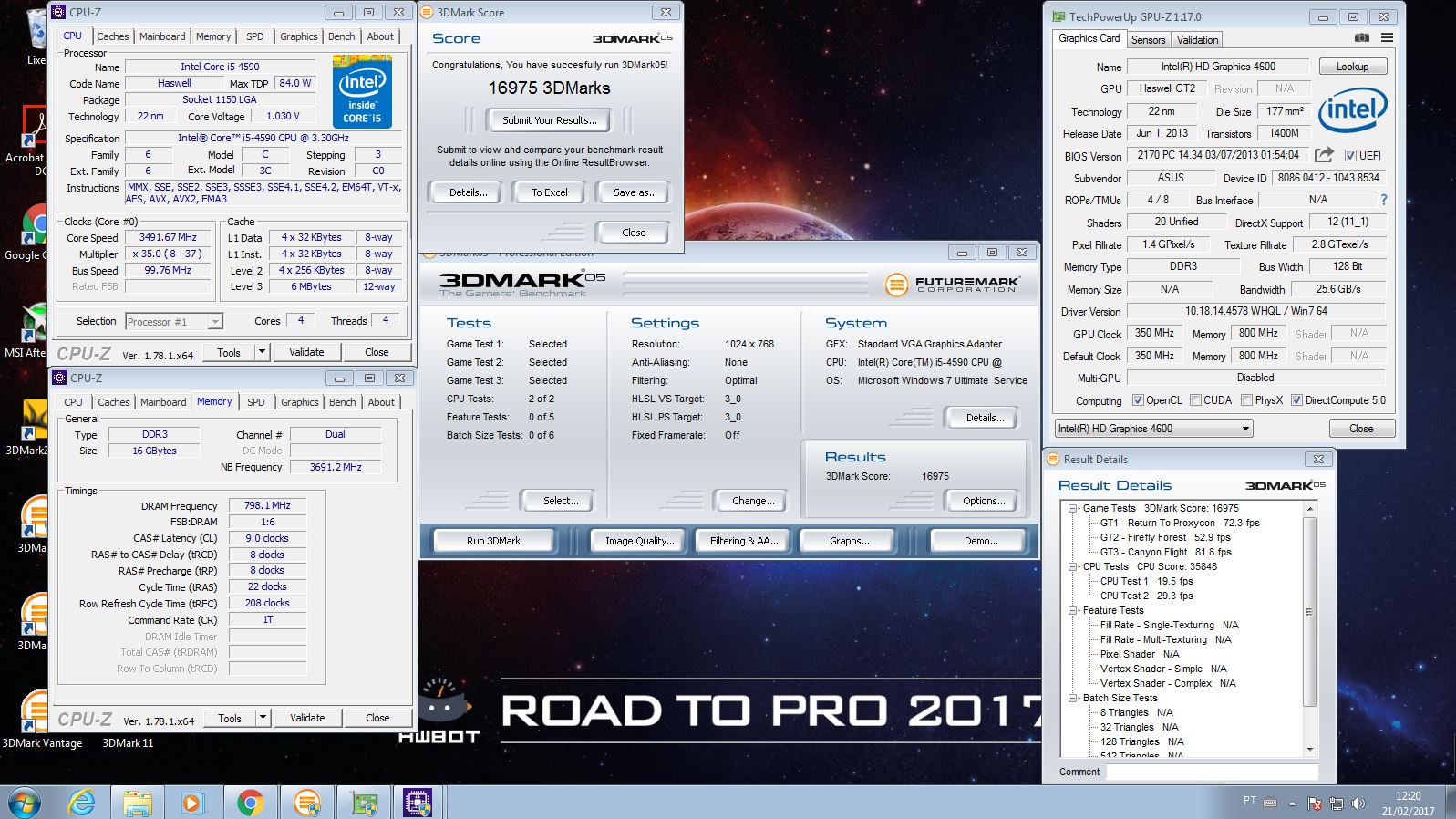This screenshot has width=1456, height=819.
Task: Open the Recycle Bin desktop icon
Action: (x=35, y=36)
